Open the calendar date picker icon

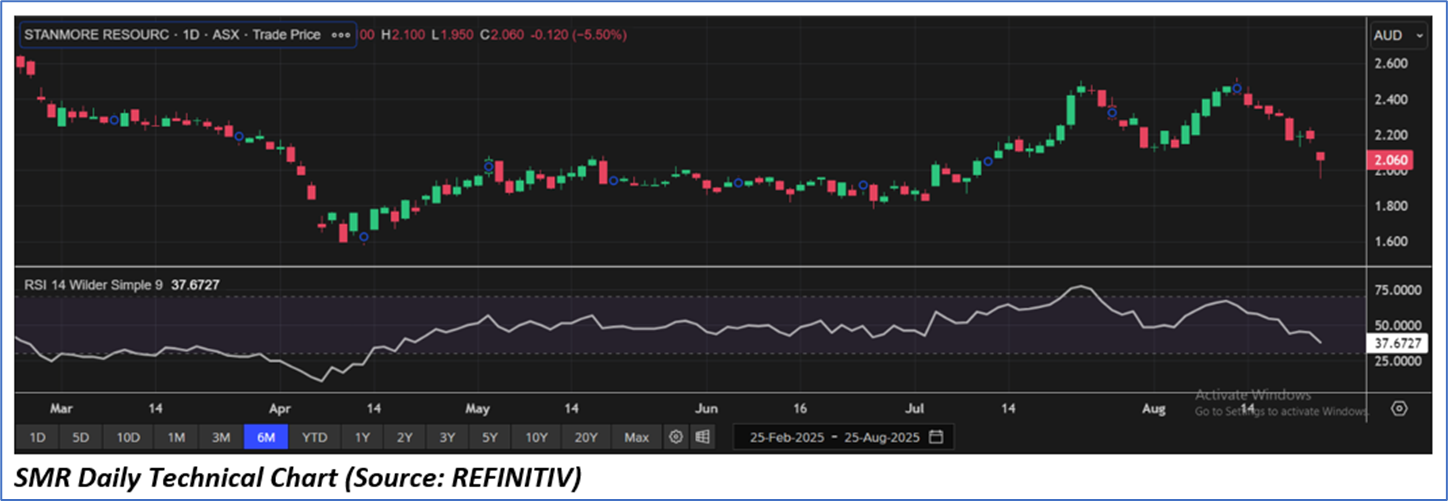coord(936,437)
